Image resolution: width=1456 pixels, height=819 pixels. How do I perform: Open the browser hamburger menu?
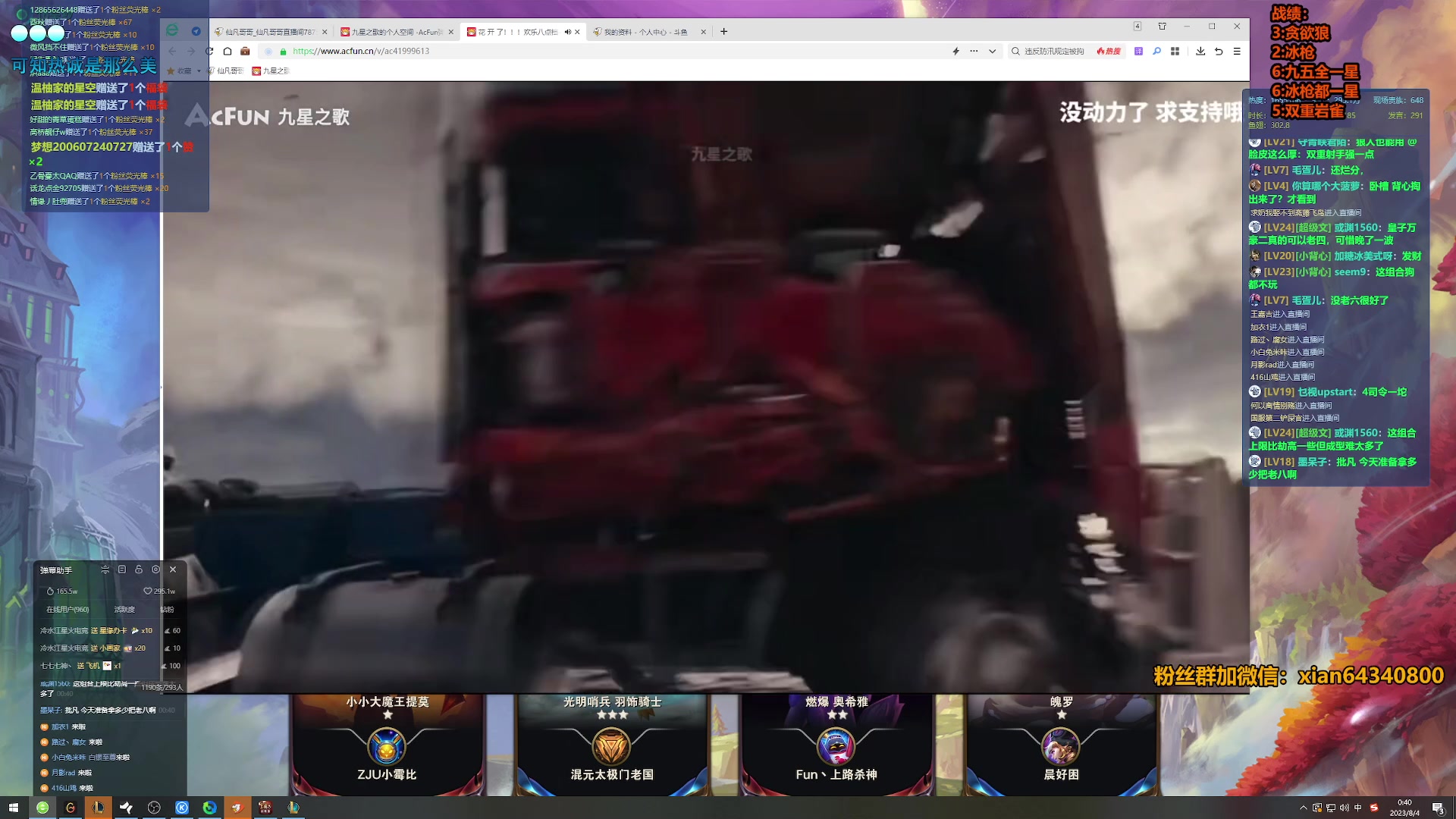pyautogui.click(x=1237, y=52)
